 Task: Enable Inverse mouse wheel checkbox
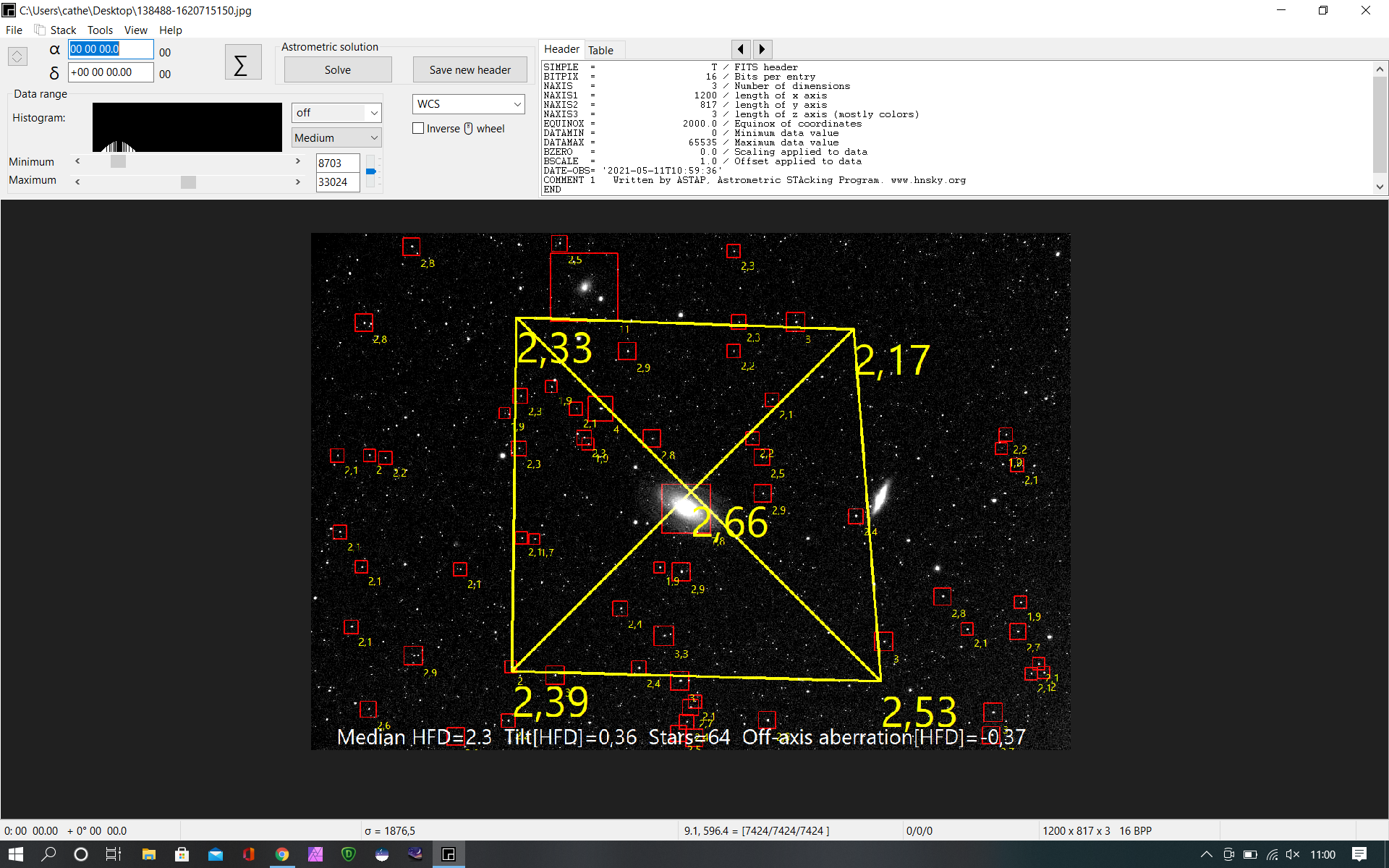(418, 128)
